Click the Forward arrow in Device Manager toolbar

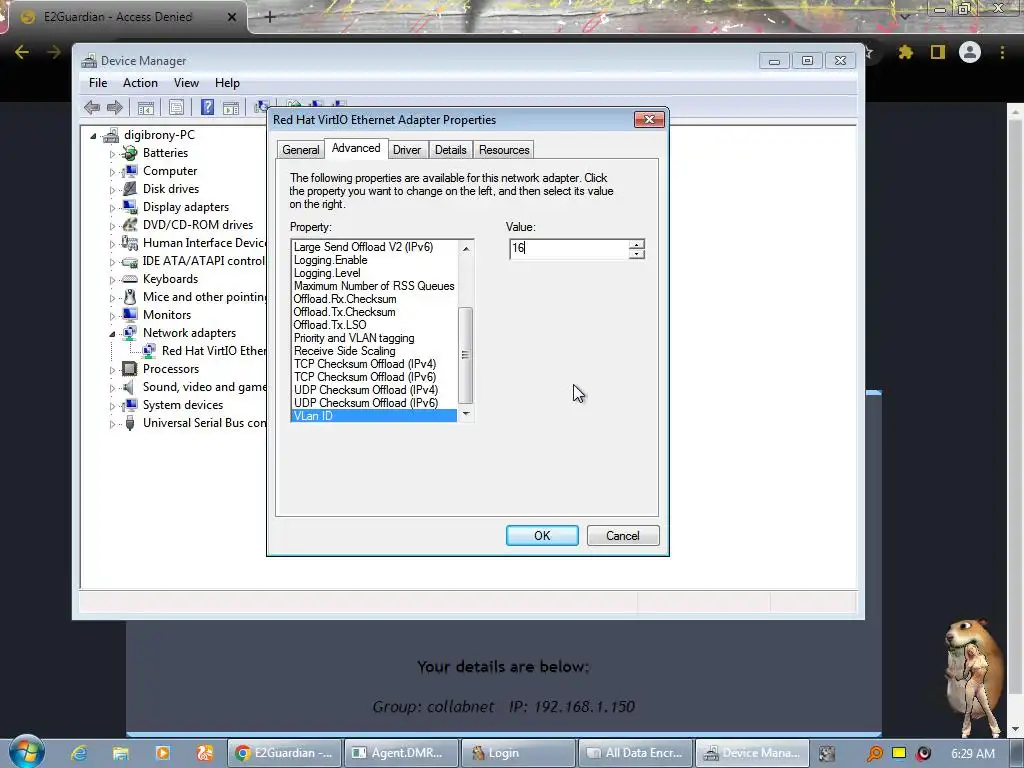coord(115,107)
